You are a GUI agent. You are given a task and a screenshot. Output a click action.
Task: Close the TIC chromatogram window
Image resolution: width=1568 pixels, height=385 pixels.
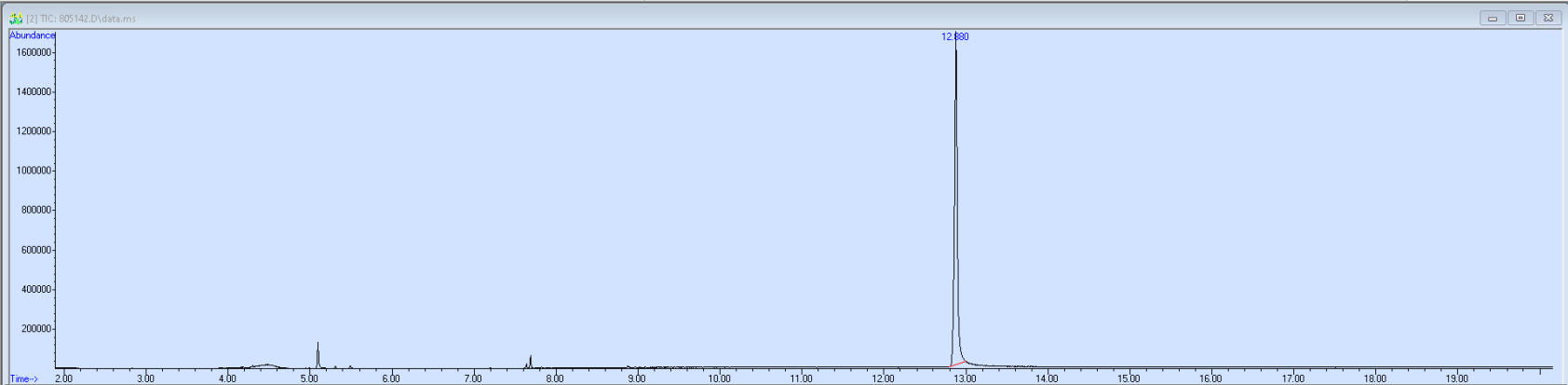click(x=1548, y=18)
